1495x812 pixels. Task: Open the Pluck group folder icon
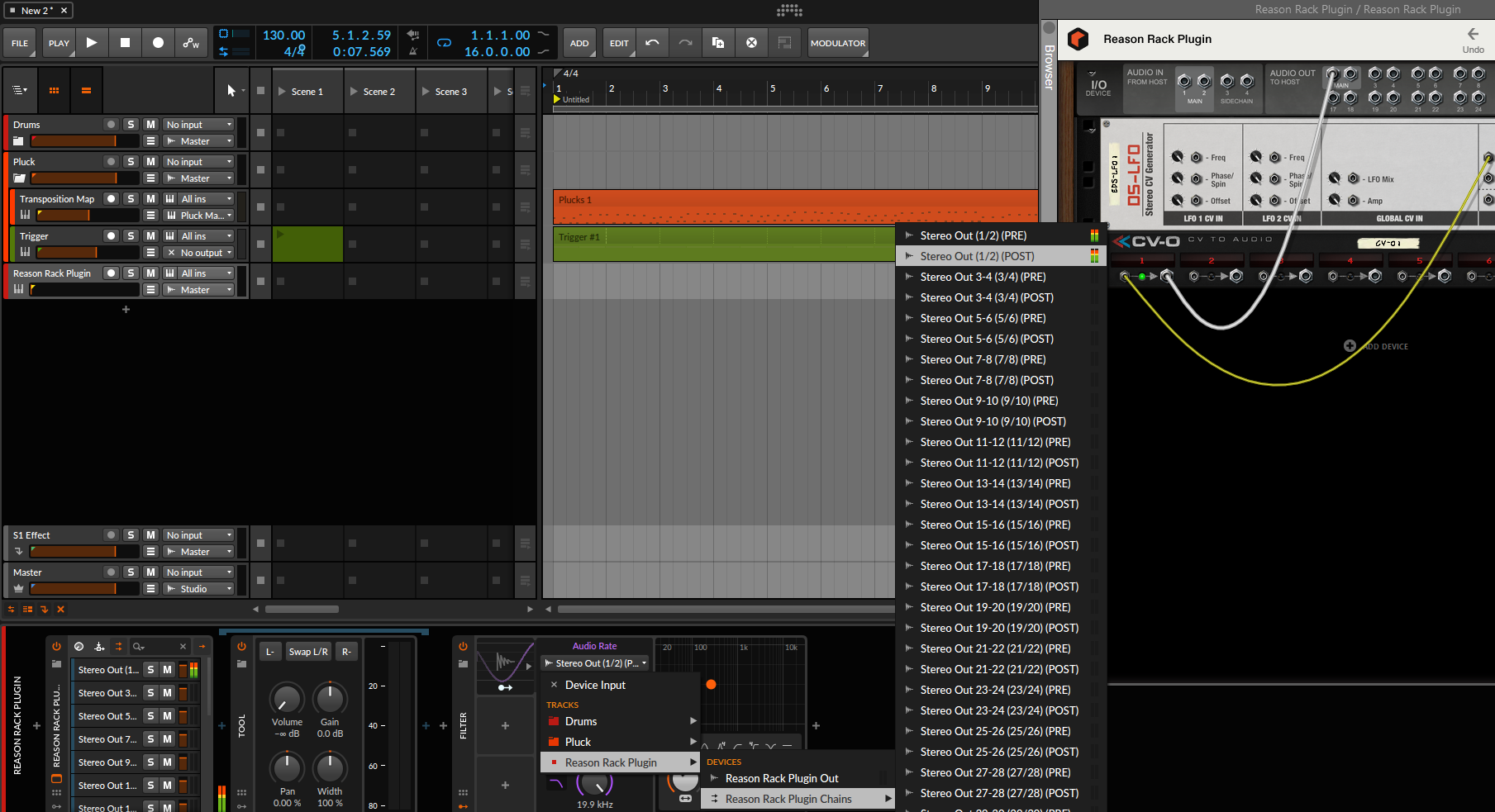click(19, 178)
